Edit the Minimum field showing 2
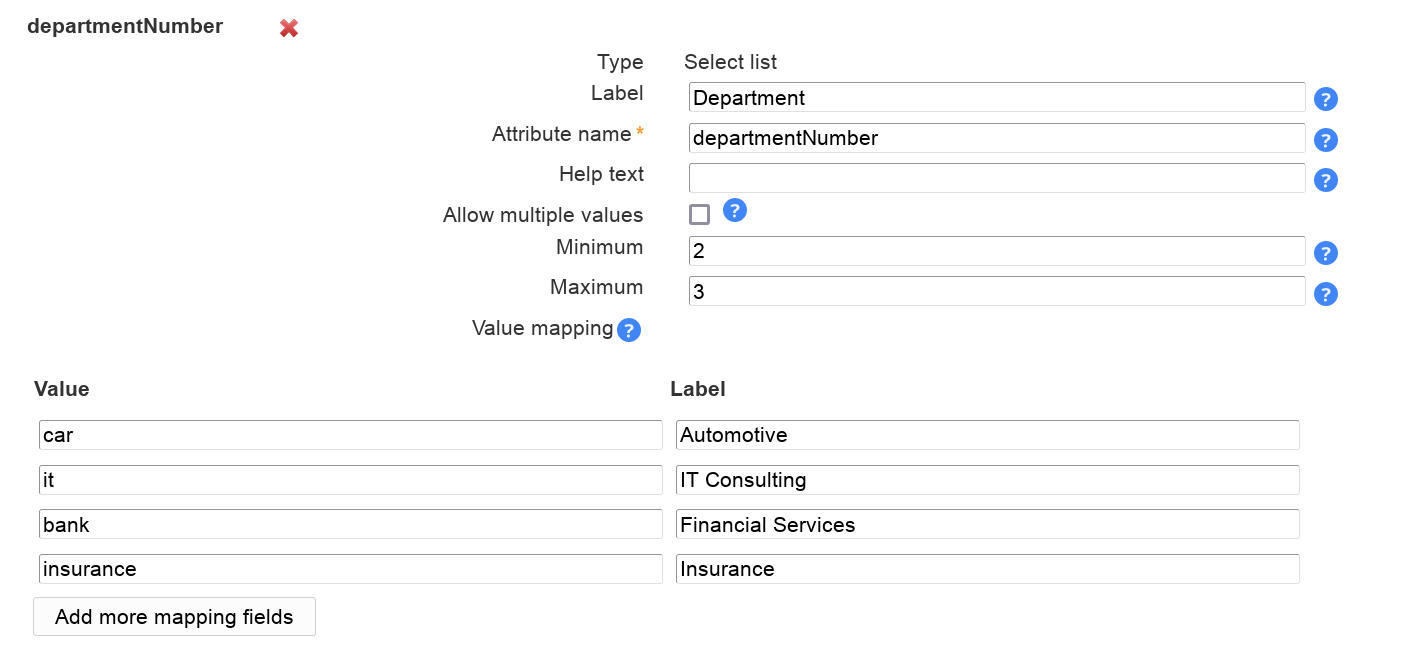The height and width of the screenshot is (660, 1401). pyautogui.click(x=996, y=251)
